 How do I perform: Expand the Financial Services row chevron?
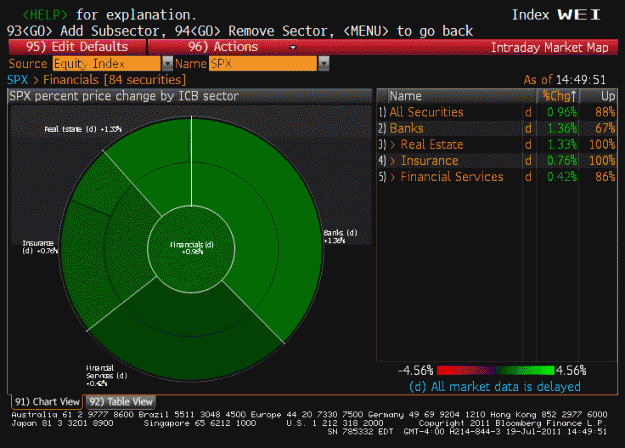coord(393,177)
